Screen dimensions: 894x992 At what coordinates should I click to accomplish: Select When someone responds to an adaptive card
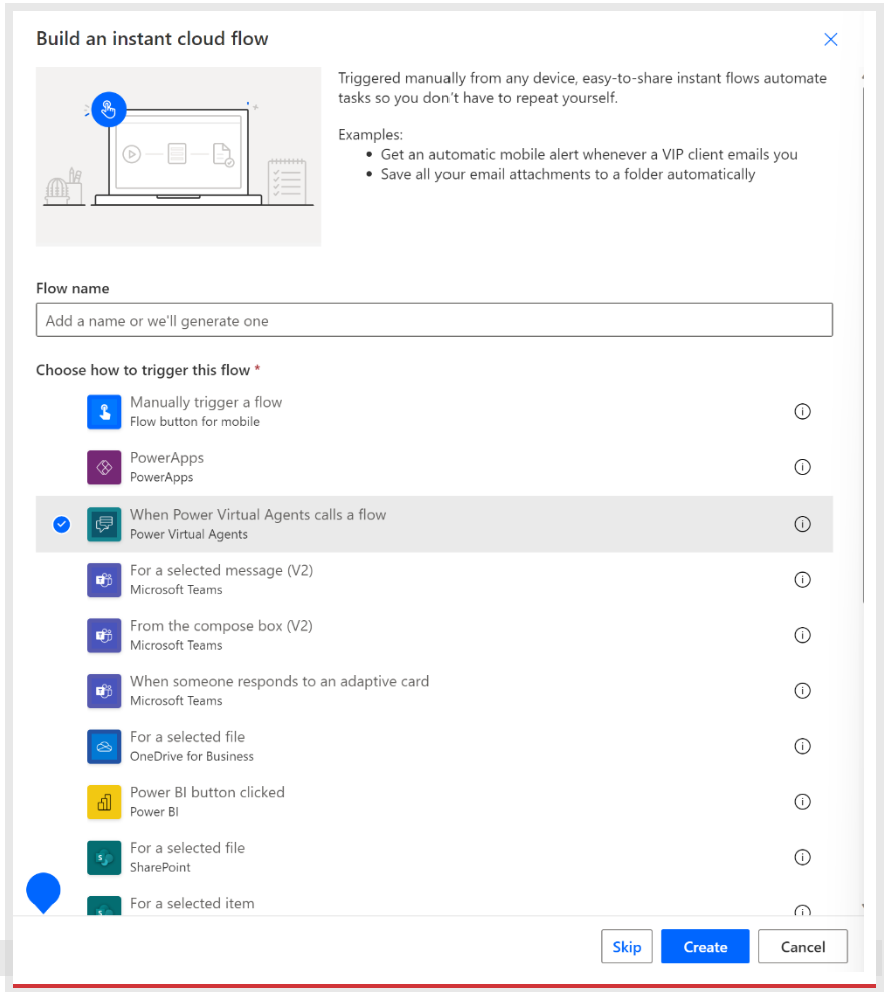click(434, 691)
